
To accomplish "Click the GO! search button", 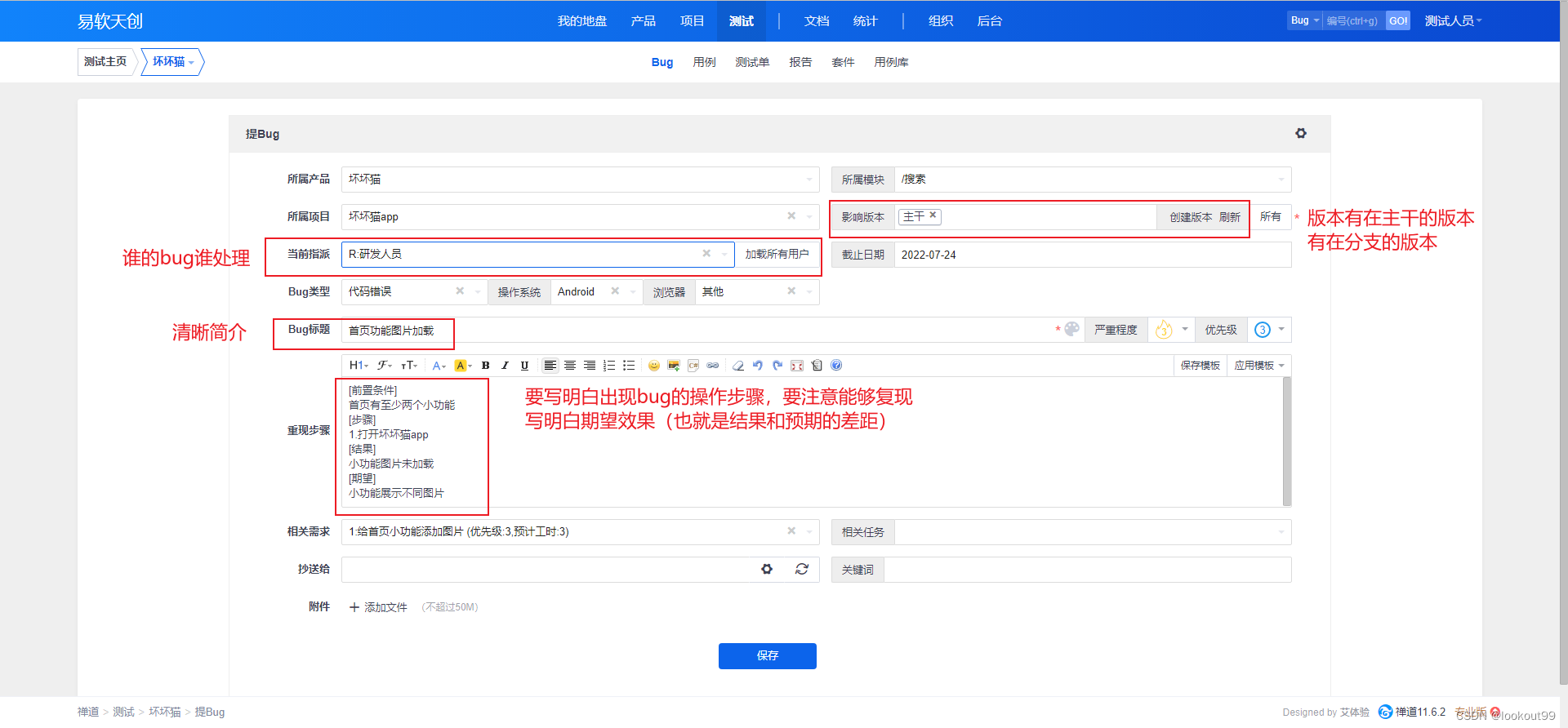I will 1398,20.
